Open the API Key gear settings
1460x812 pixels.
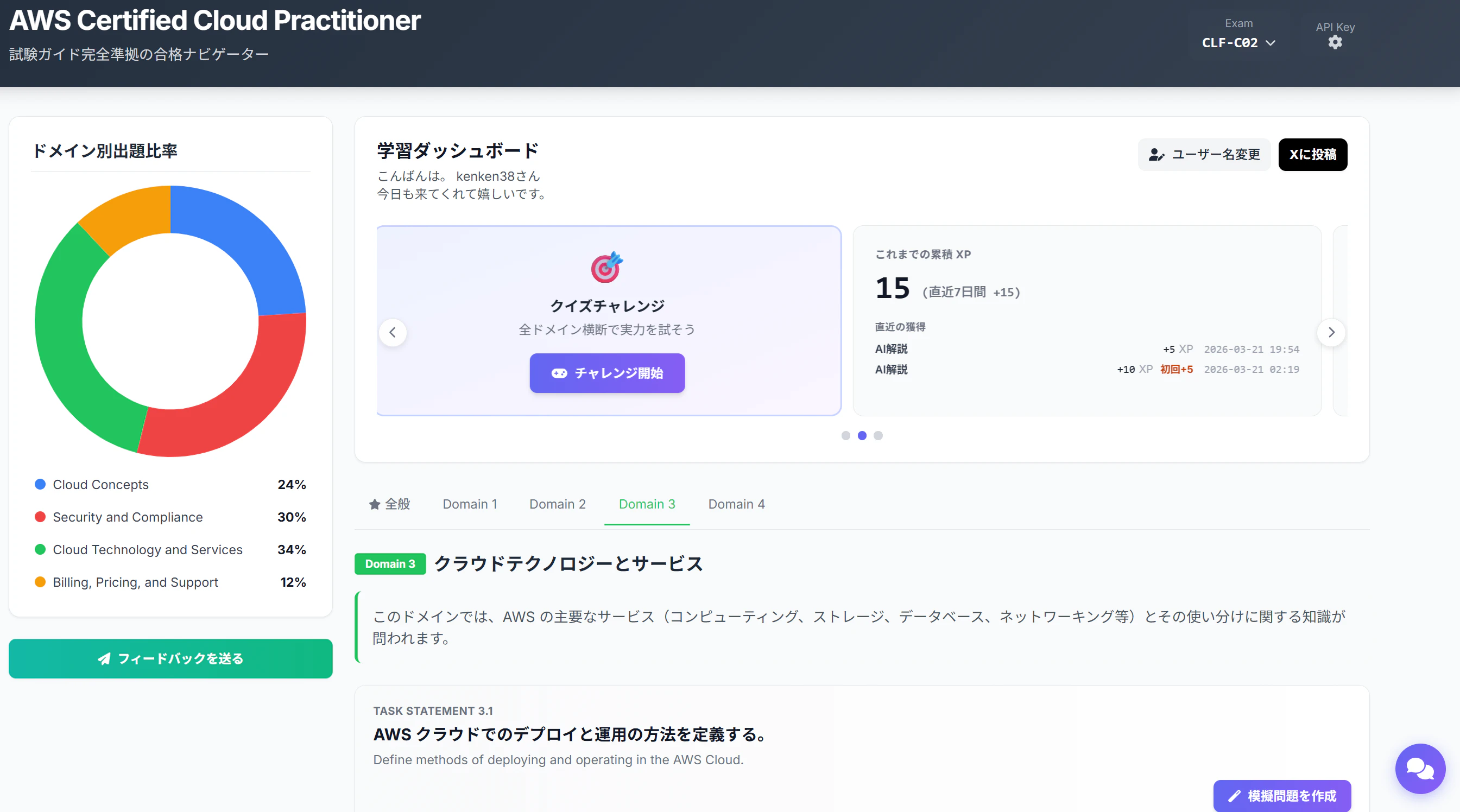click(1335, 42)
